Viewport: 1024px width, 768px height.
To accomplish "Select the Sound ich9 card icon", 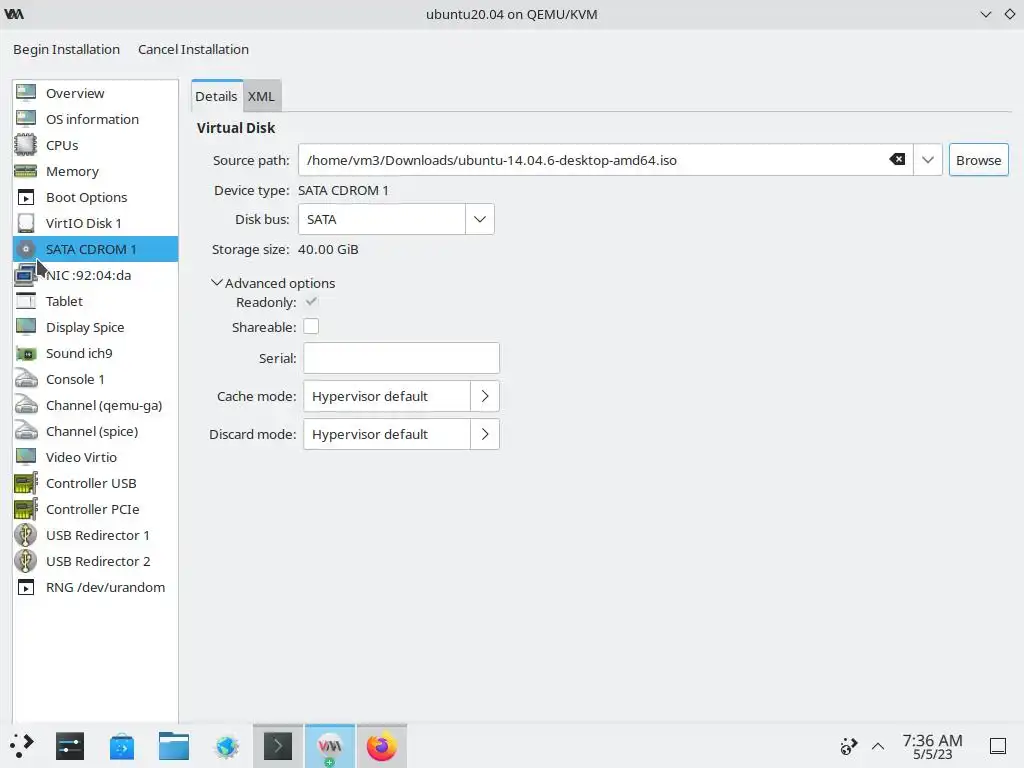I will pyautogui.click(x=26, y=353).
